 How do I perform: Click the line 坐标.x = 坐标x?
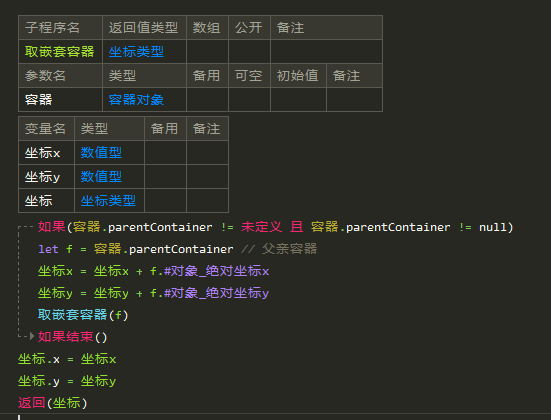click(67, 359)
